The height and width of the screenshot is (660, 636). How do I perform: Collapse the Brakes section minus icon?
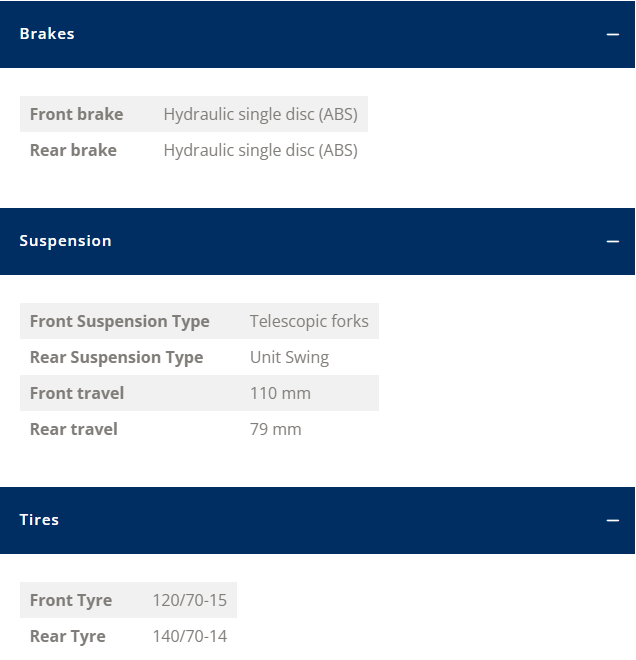point(612,34)
